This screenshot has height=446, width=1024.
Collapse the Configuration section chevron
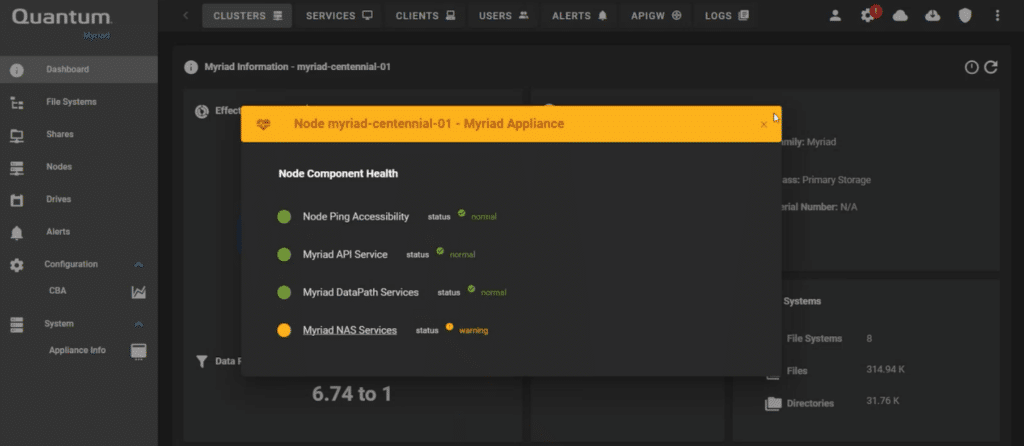pyautogui.click(x=138, y=264)
